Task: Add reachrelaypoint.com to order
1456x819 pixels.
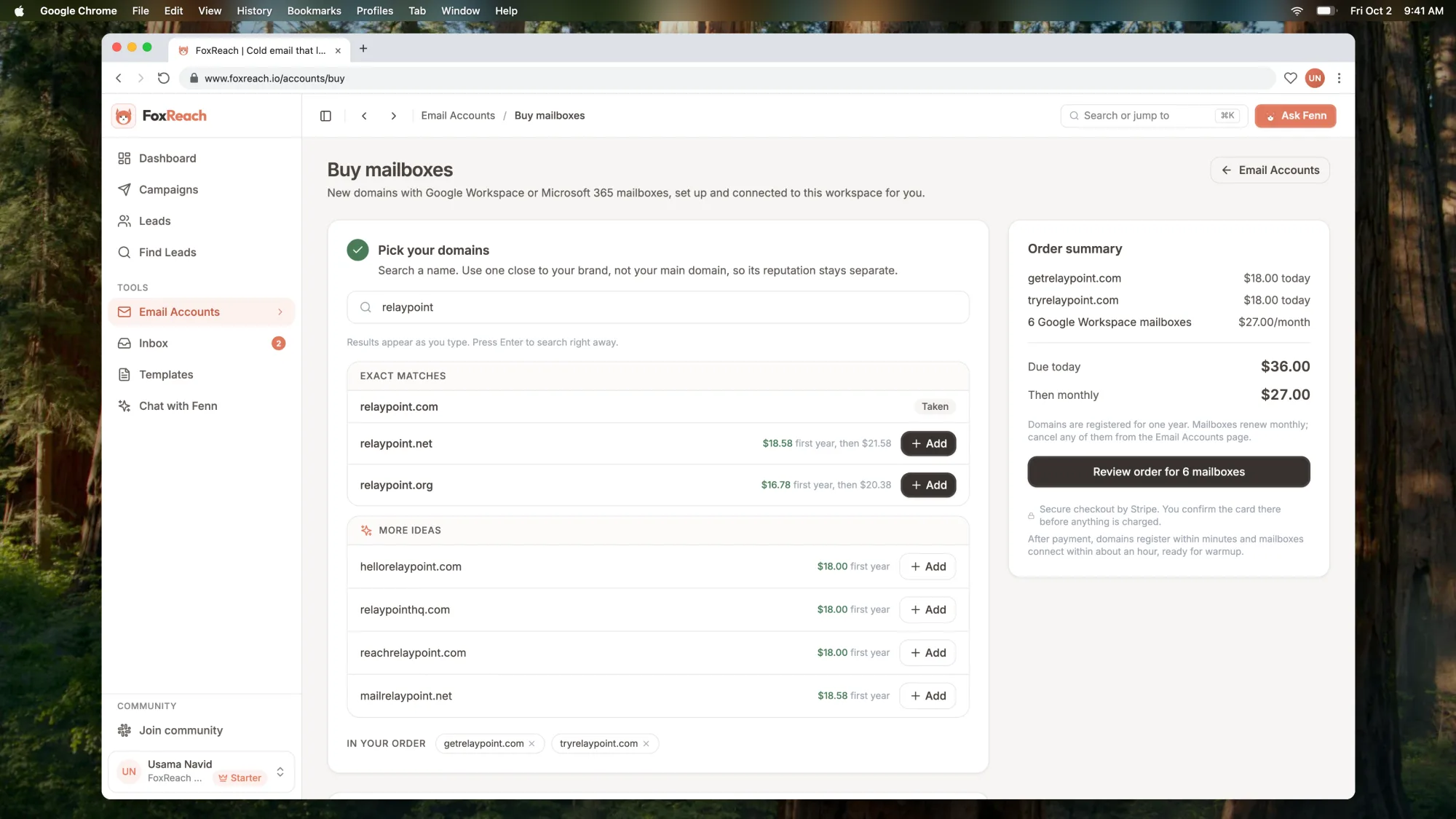Action: (x=928, y=652)
